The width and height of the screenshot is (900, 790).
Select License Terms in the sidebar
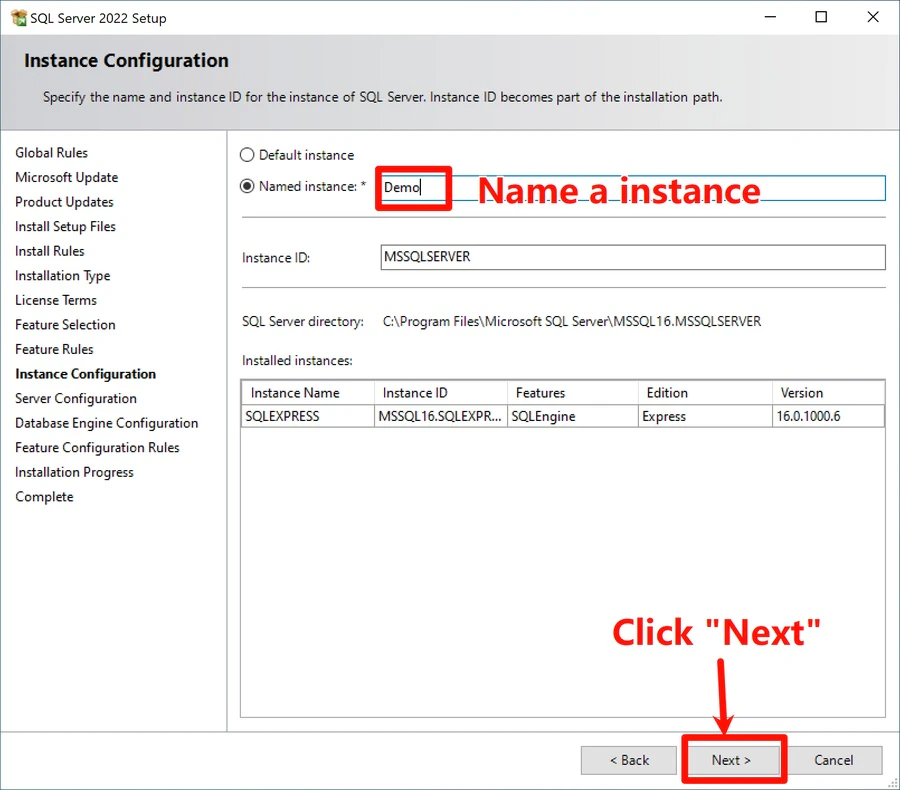(56, 300)
